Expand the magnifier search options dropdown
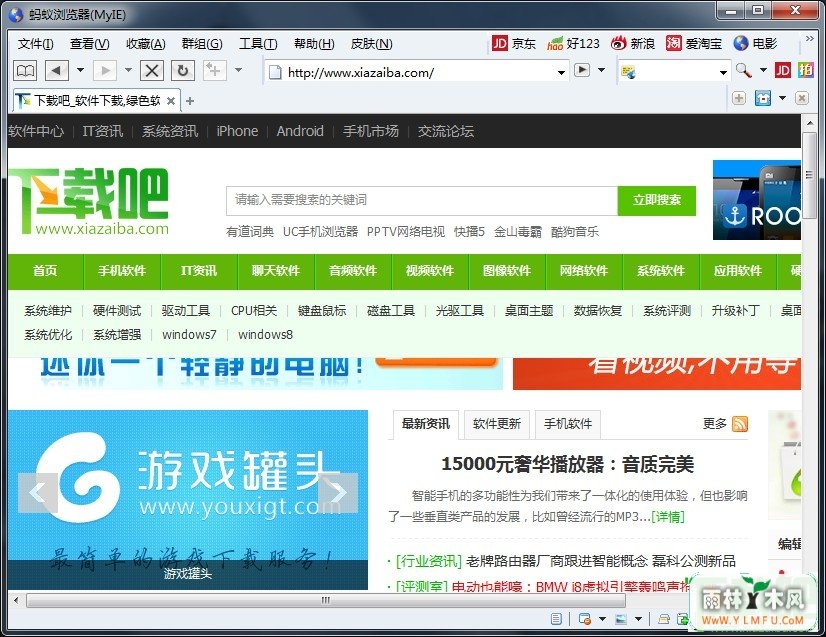This screenshot has width=826, height=637. (x=763, y=70)
